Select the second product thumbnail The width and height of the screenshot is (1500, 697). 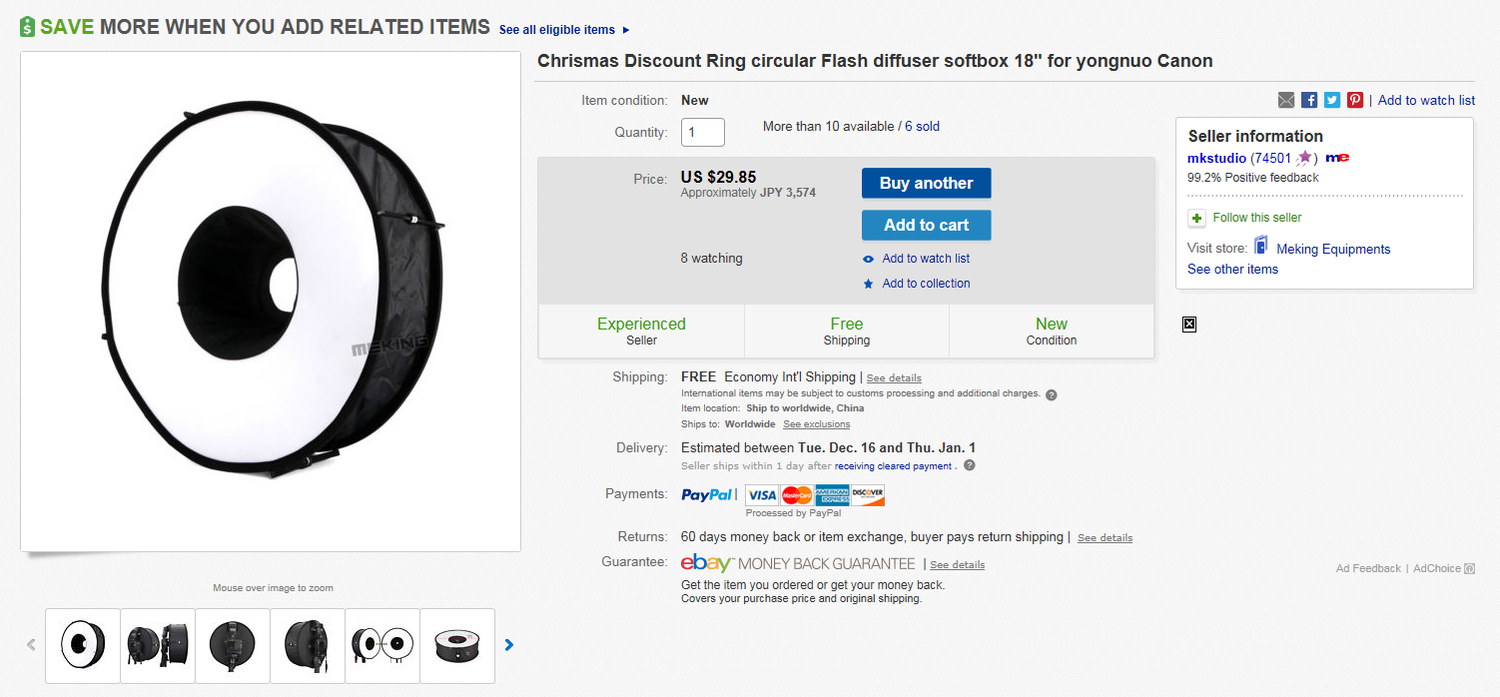click(x=157, y=645)
